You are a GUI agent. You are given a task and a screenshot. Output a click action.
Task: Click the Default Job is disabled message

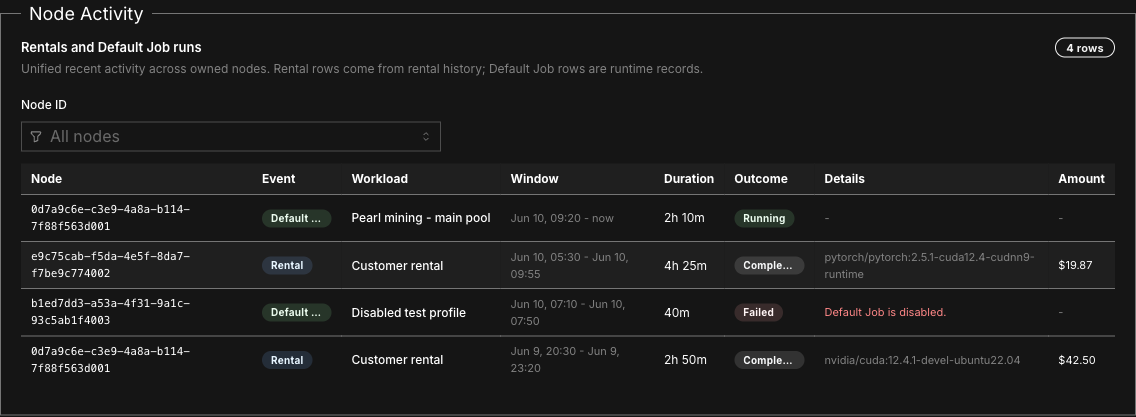coord(885,313)
